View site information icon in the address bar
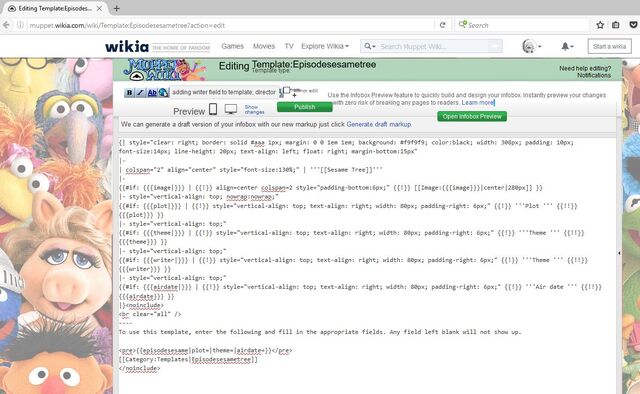Image resolution: width=640 pixels, height=394 pixels. click(x=20, y=25)
